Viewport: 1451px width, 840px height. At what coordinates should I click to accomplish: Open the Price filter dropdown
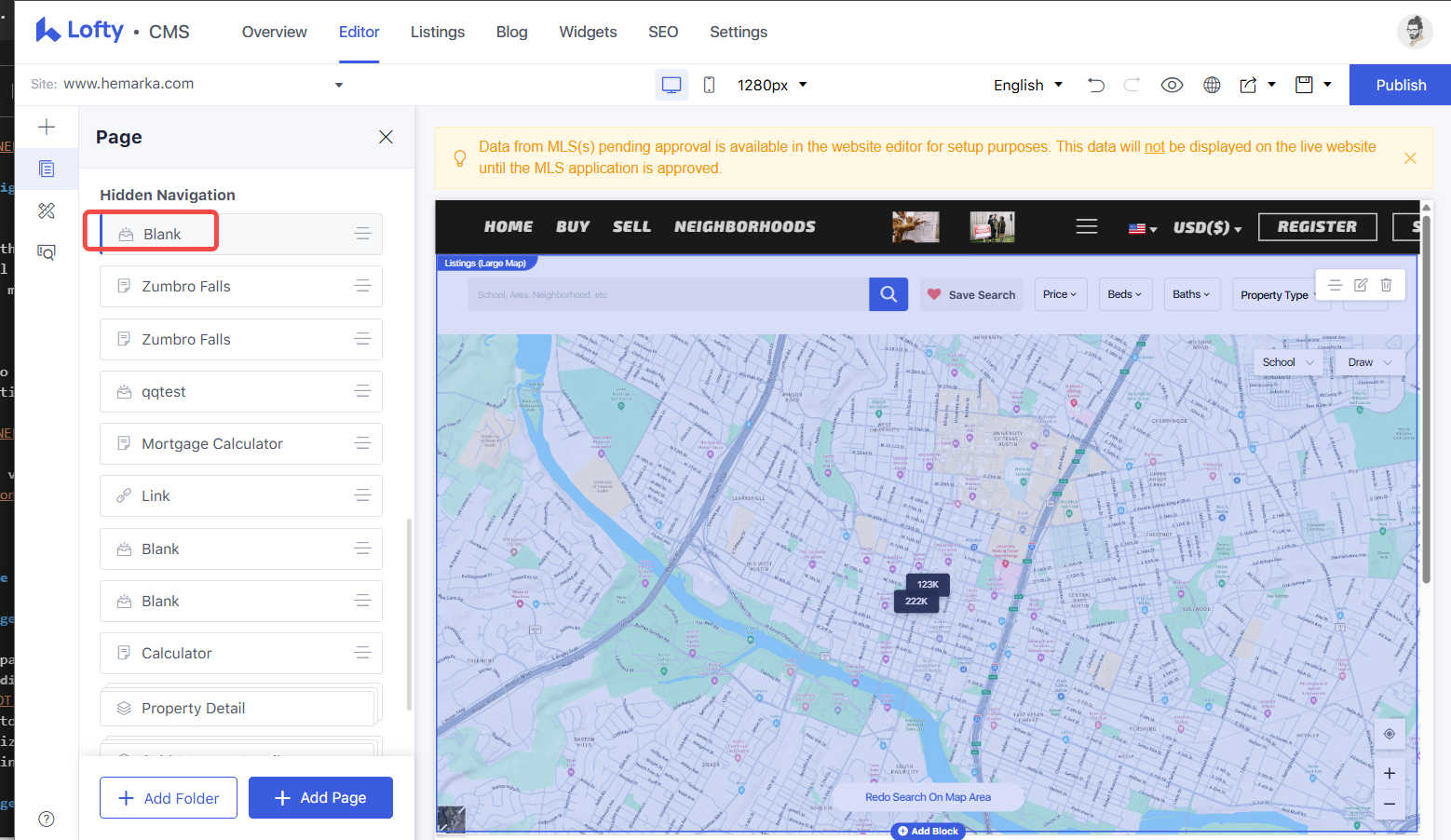point(1060,294)
